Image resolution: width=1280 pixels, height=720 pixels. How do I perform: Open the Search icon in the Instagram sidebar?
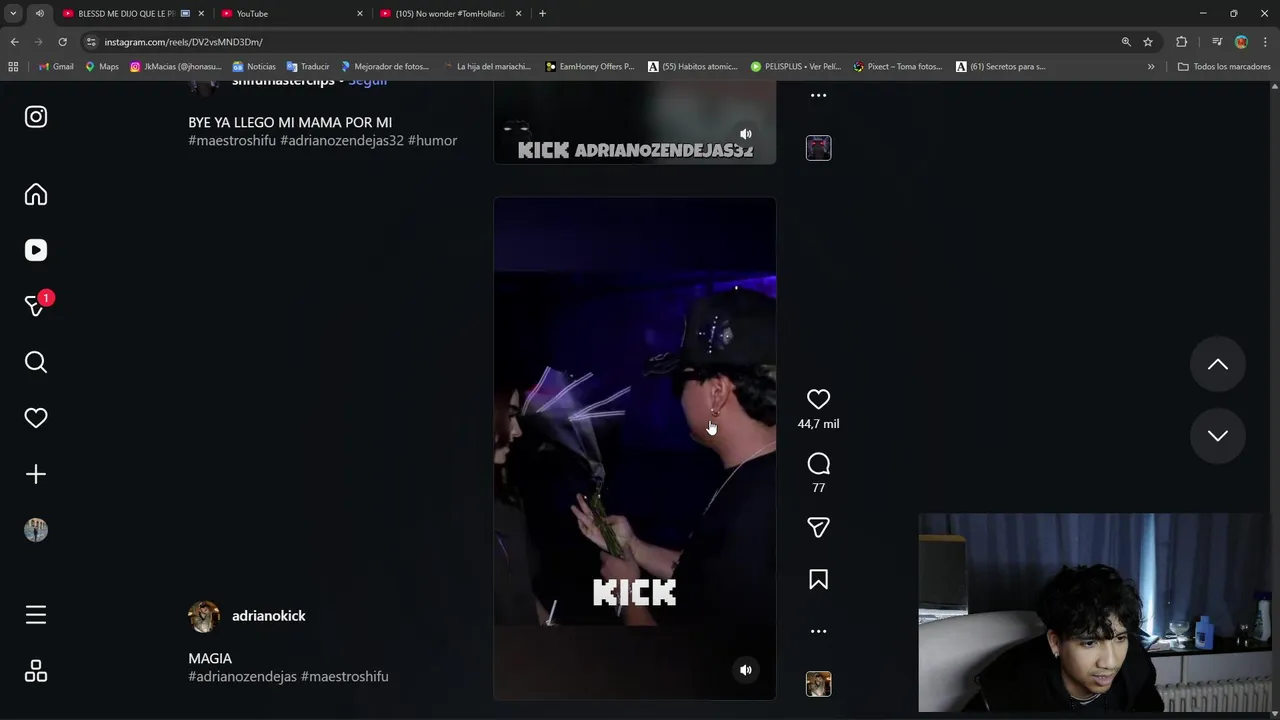coord(36,362)
